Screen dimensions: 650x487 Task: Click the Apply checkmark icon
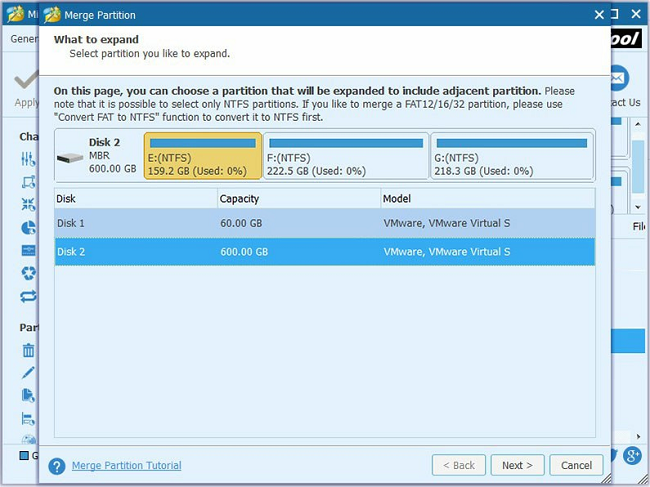pos(24,80)
